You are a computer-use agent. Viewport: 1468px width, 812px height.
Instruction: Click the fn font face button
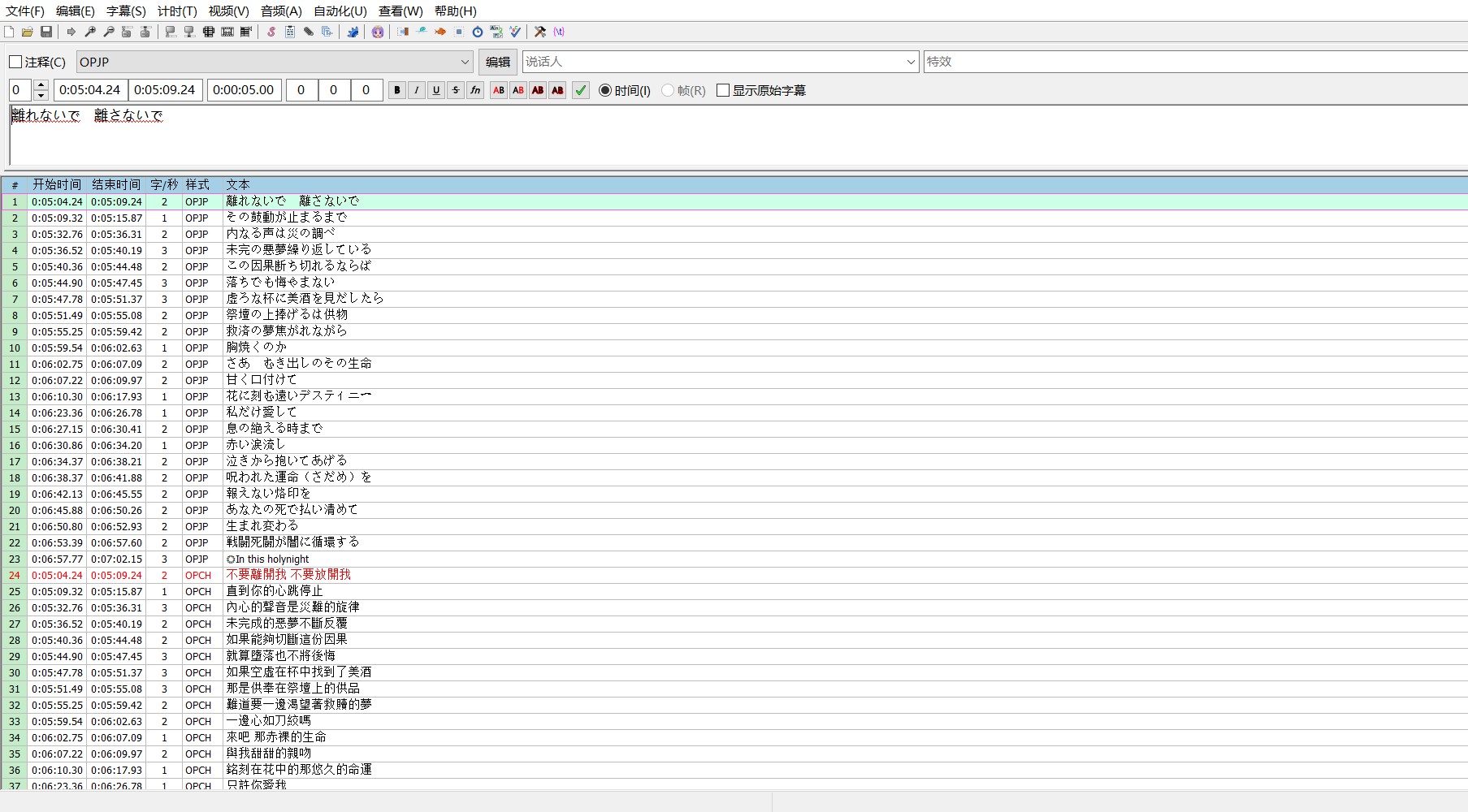pyautogui.click(x=475, y=90)
